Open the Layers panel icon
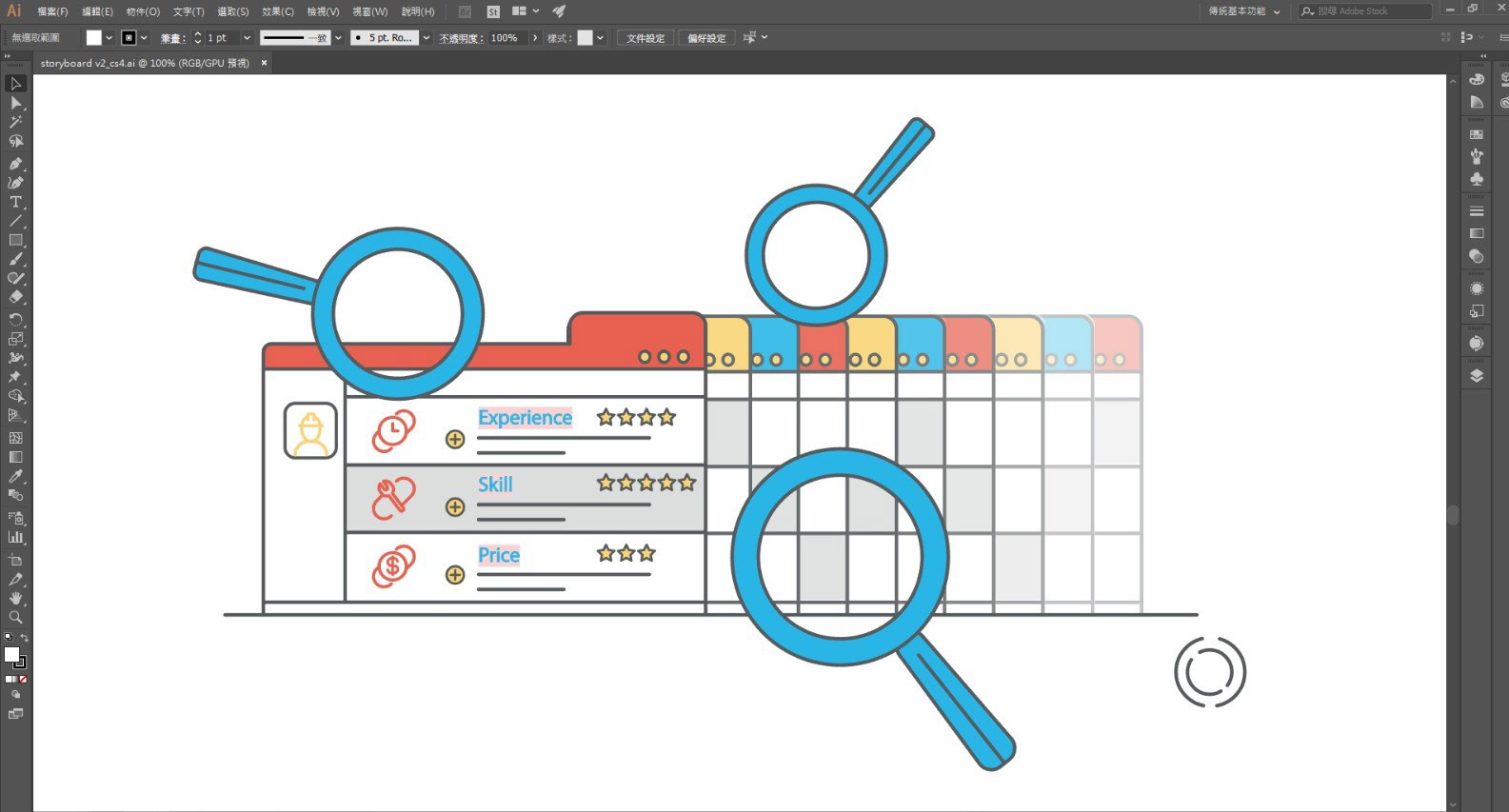Image resolution: width=1509 pixels, height=812 pixels. click(x=1477, y=376)
